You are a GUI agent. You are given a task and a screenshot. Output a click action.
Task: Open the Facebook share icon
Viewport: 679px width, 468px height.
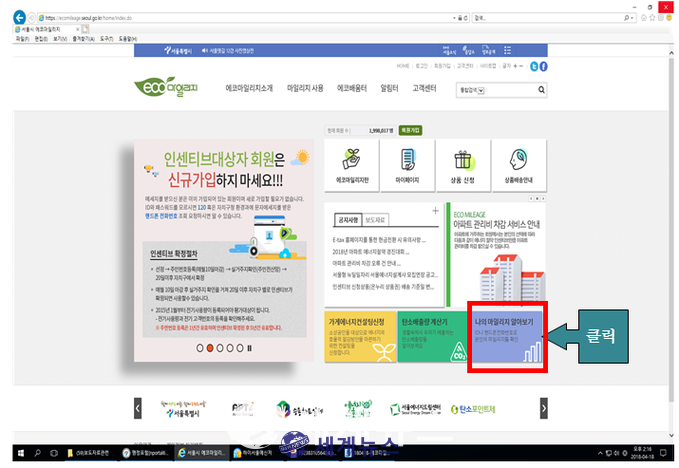point(545,66)
